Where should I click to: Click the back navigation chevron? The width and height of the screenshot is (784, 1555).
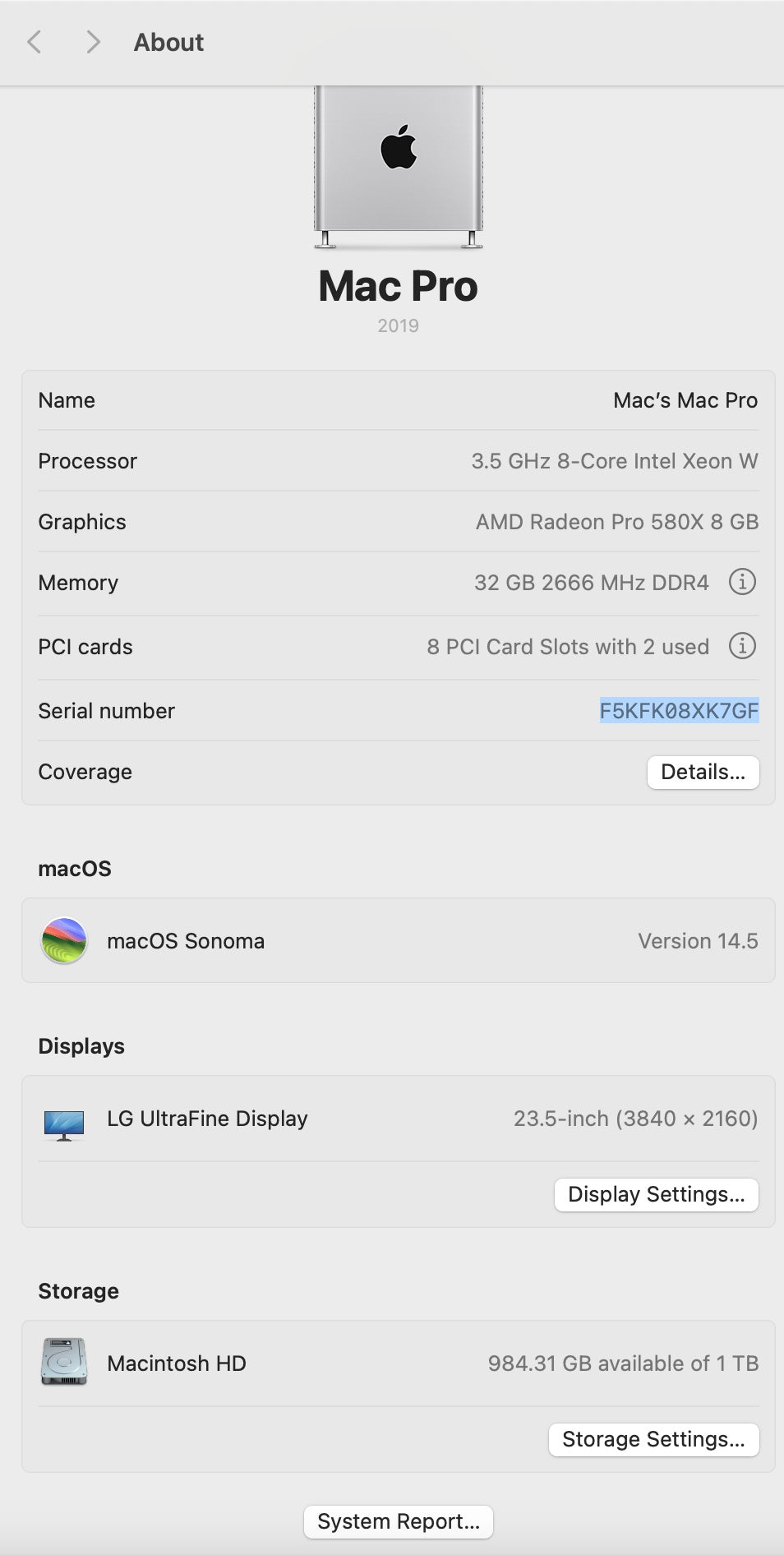tap(35, 42)
